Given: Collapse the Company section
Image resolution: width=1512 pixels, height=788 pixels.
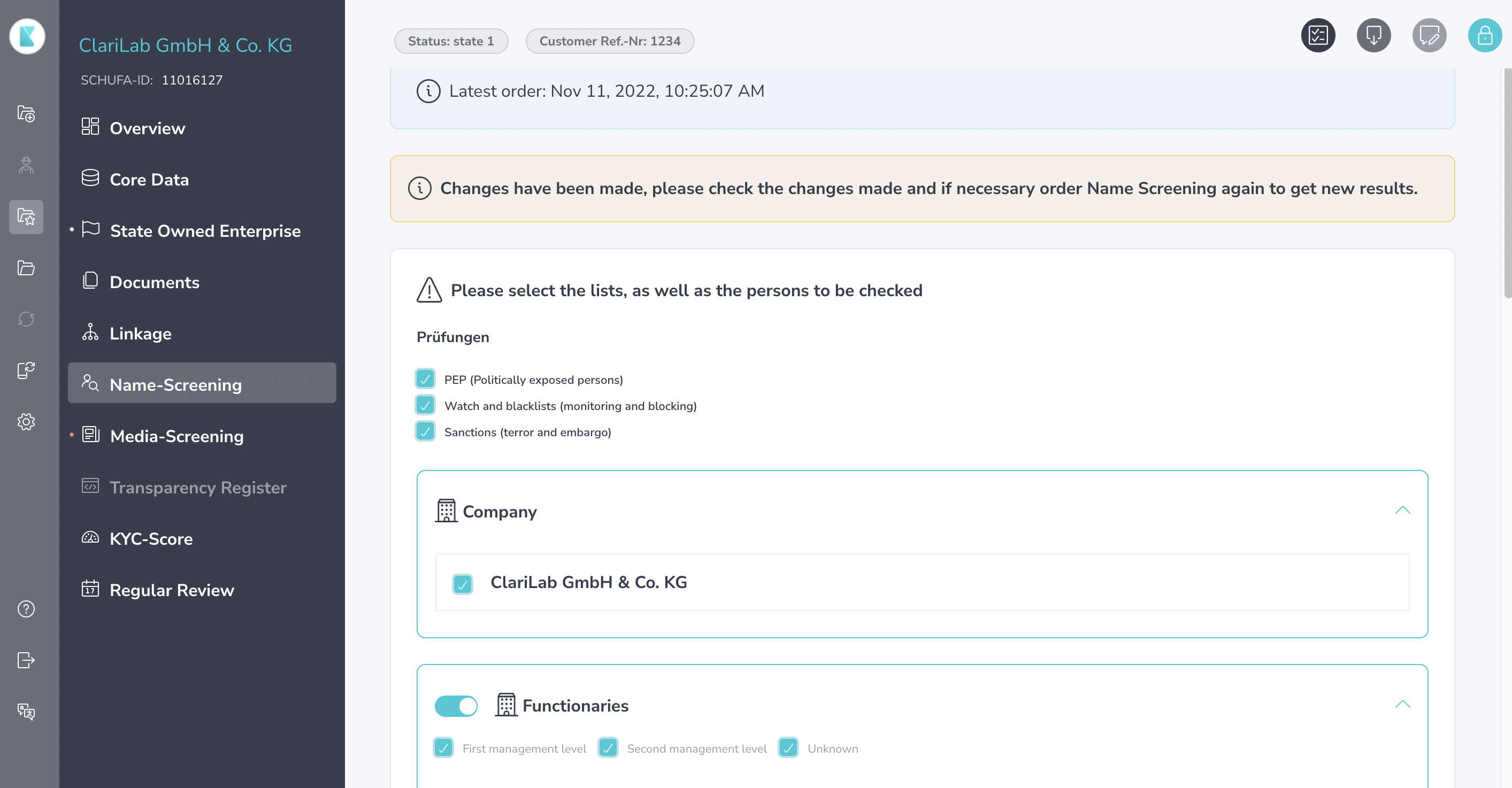Looking at the screenshot, I should [1402, 510].
